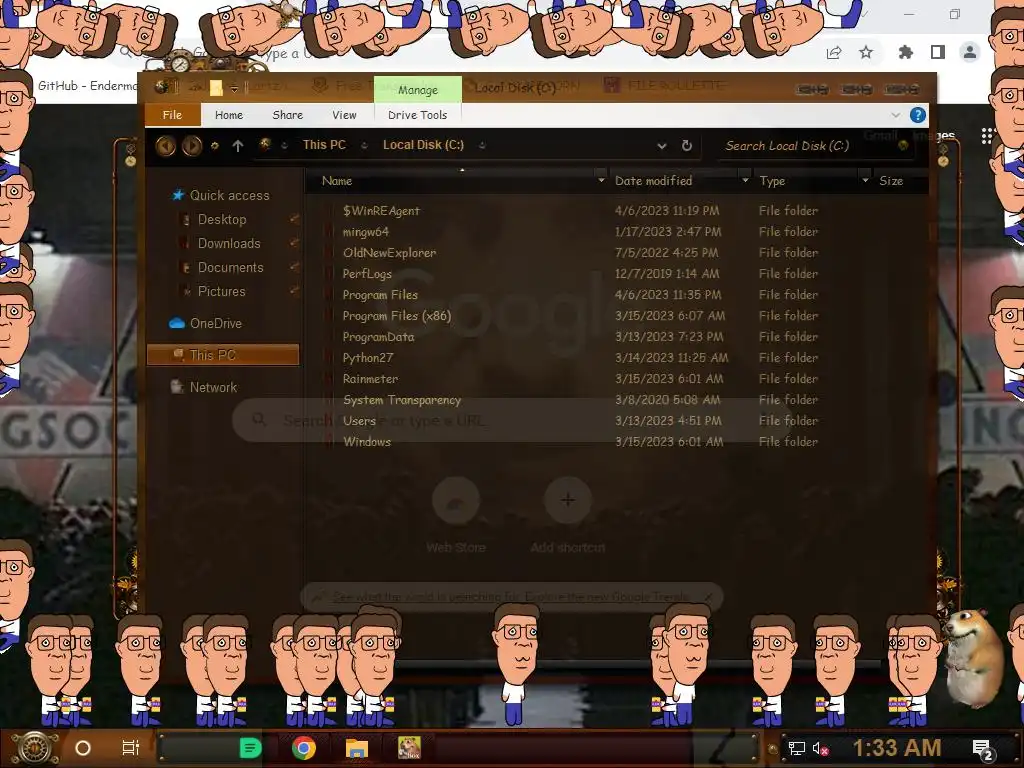Select the $WinREAgent folder
Viewport: 1024px width, 768px height.
pos(381,211)
